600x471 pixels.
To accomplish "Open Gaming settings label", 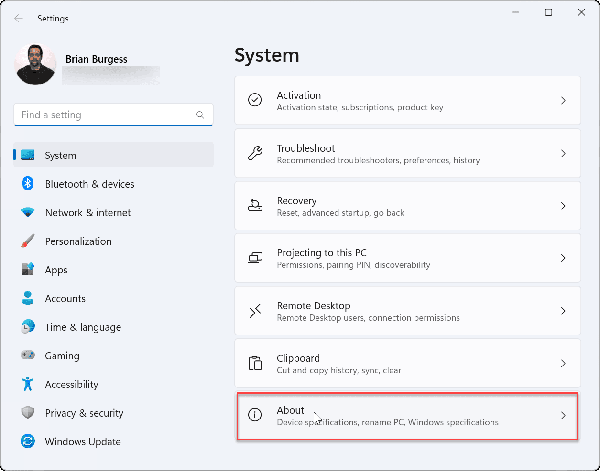I will (x=62, y=356).
